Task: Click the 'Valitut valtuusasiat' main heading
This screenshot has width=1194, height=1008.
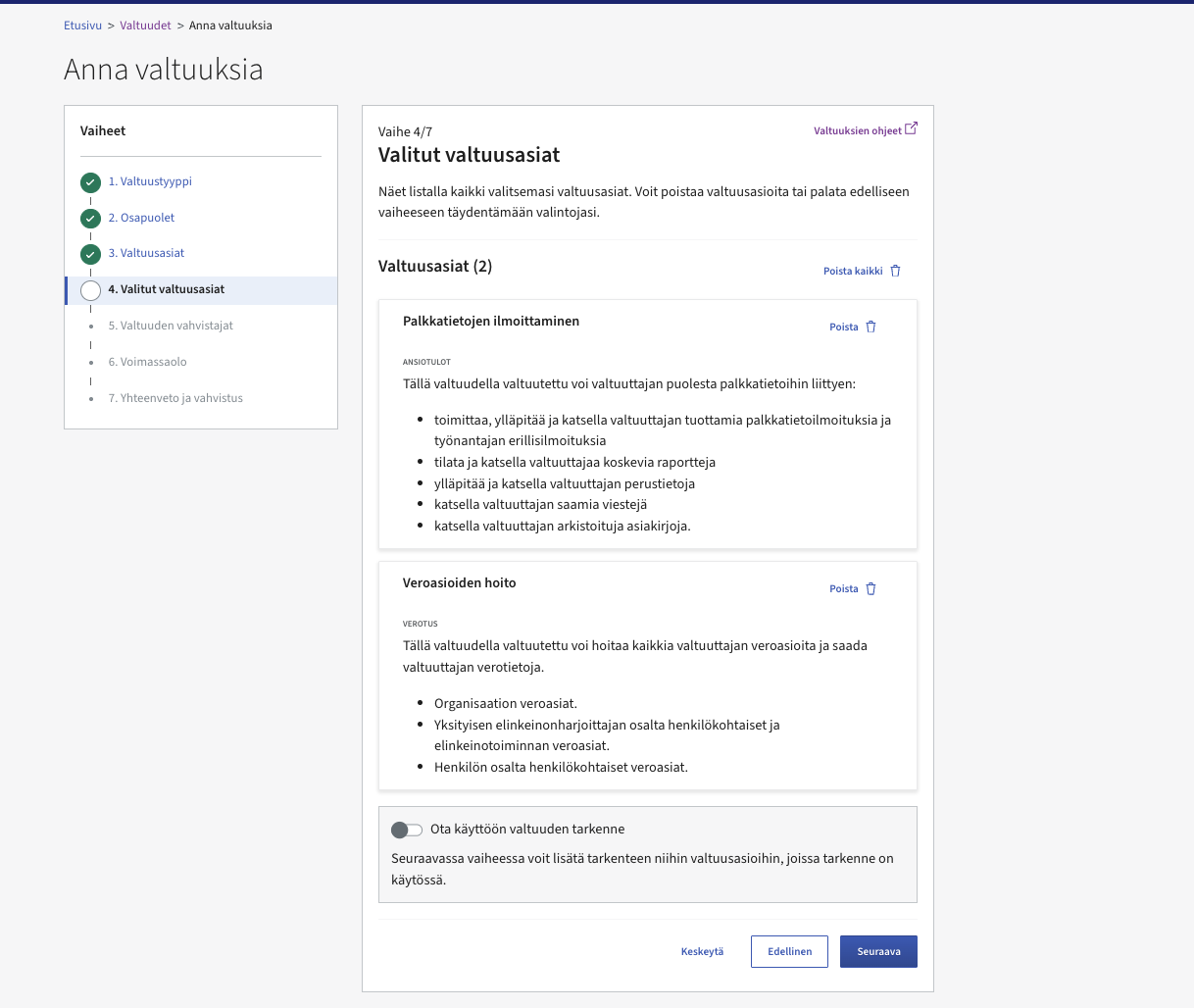Action: coord(470,155)
